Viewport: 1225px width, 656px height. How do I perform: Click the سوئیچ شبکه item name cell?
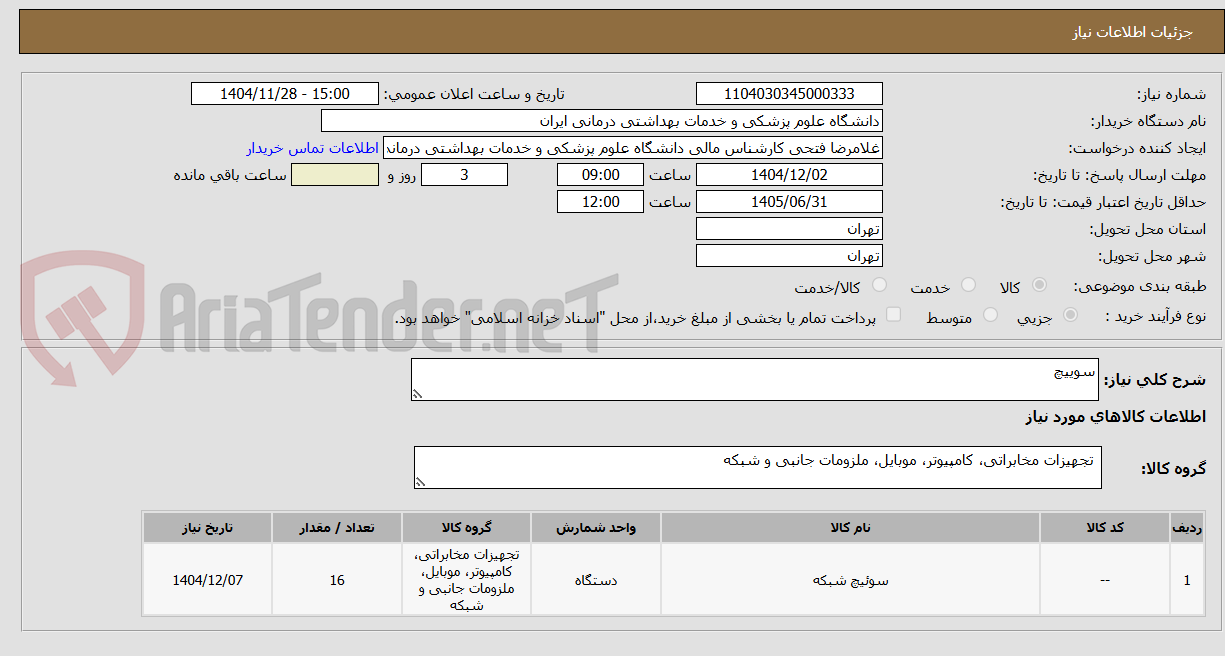click(851, 580)
